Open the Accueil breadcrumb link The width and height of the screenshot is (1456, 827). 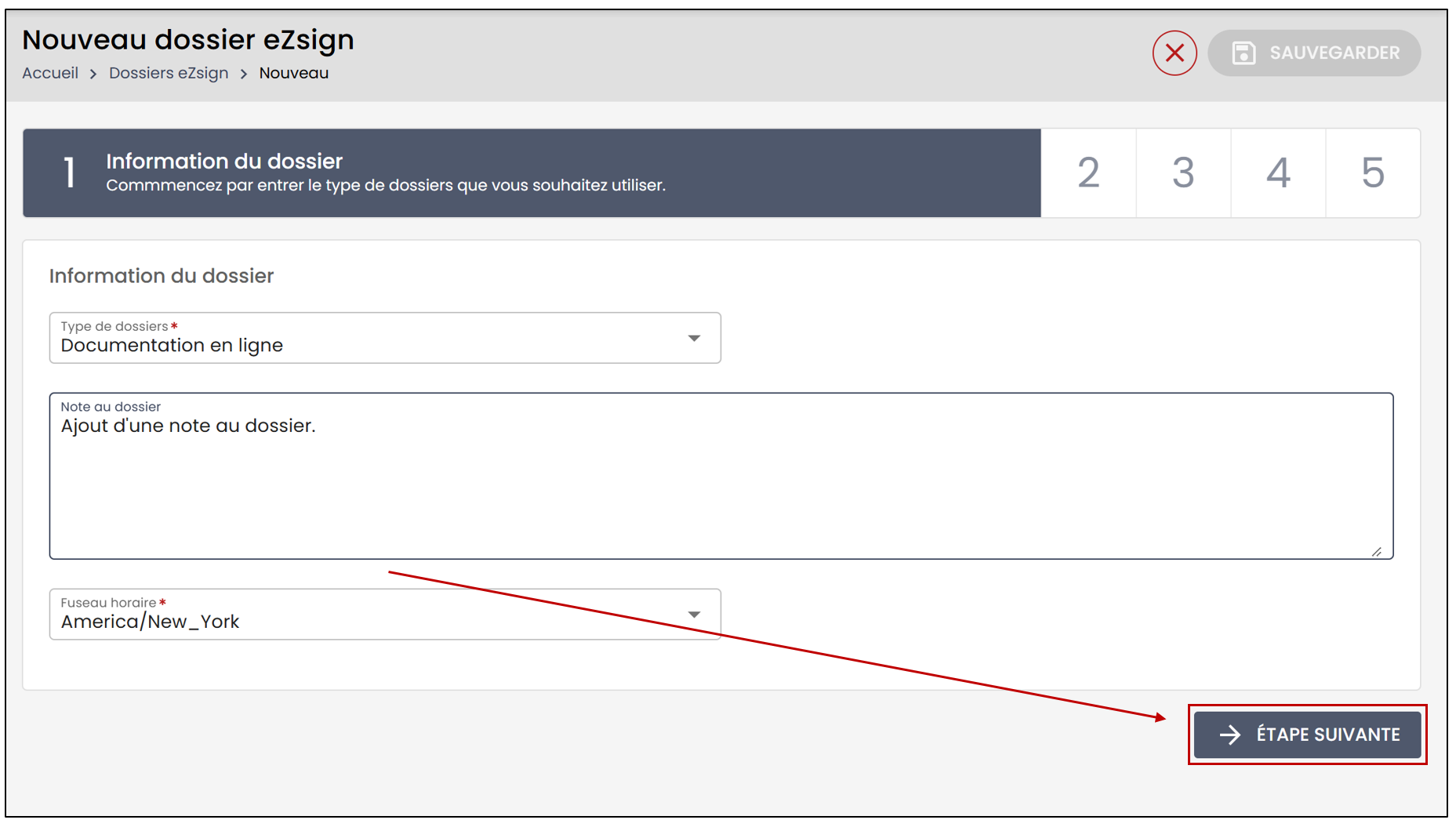(50, 73)
